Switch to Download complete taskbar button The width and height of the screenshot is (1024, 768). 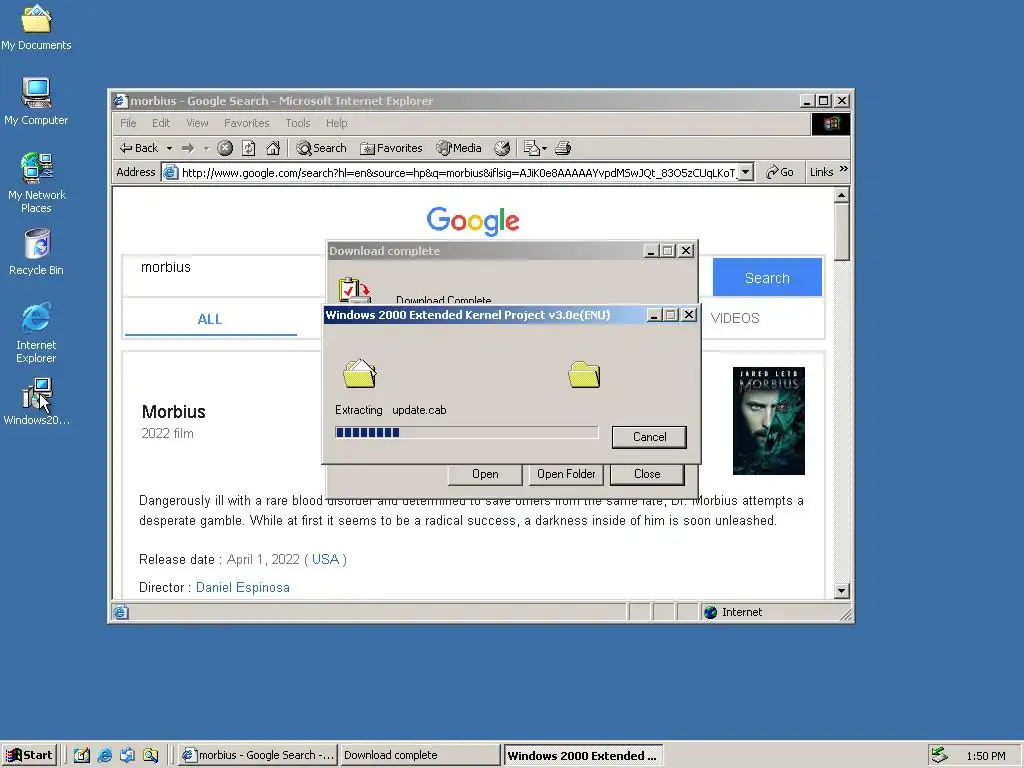click(x=420, y=756)
